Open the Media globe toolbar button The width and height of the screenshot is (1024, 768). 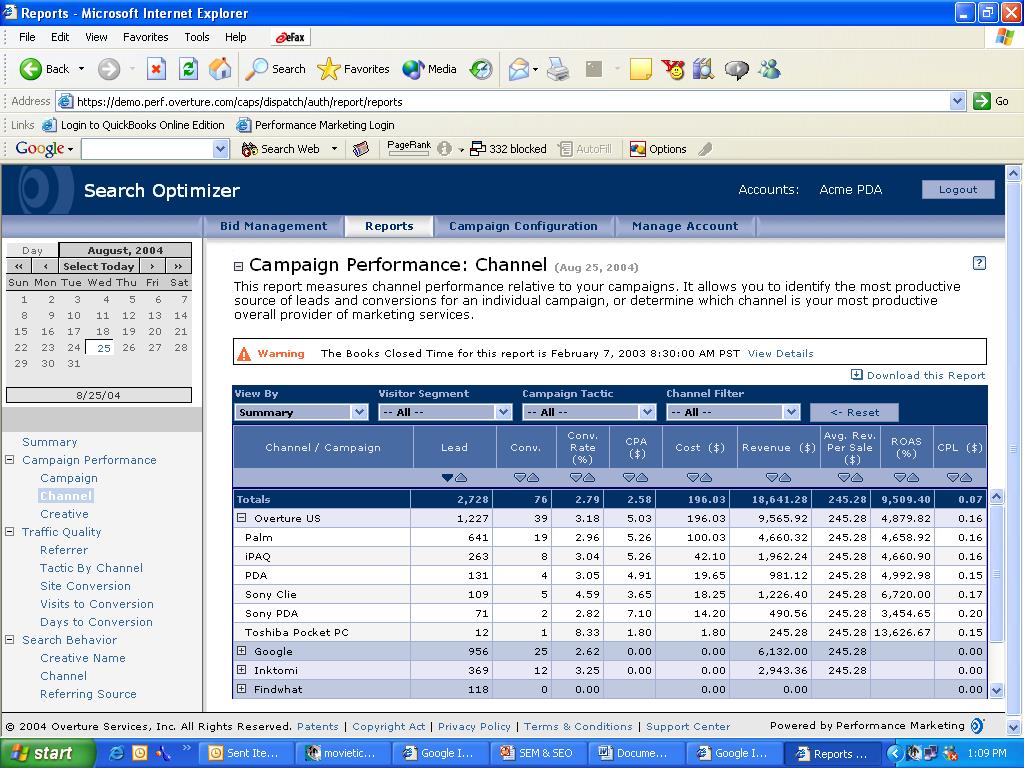pos(429,69)
